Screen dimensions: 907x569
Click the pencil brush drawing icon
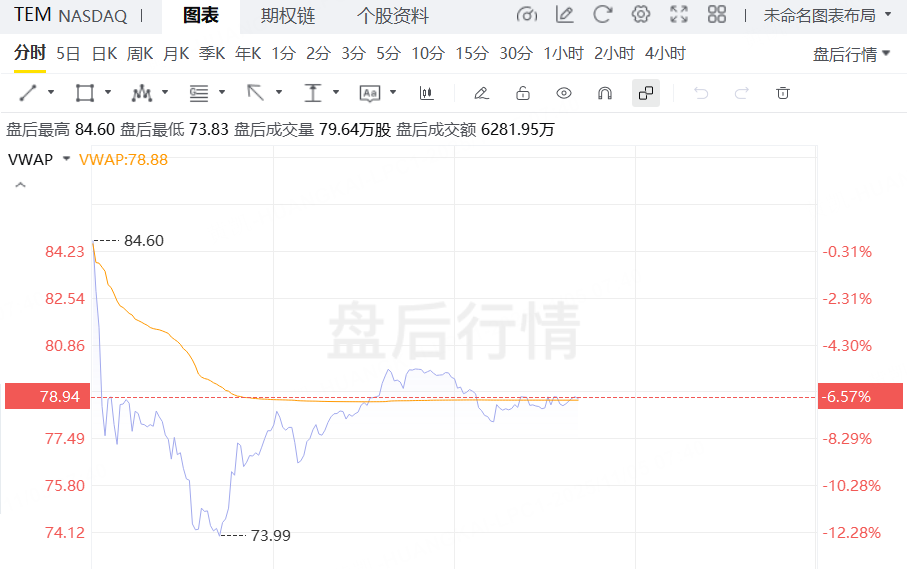[481, 93]
